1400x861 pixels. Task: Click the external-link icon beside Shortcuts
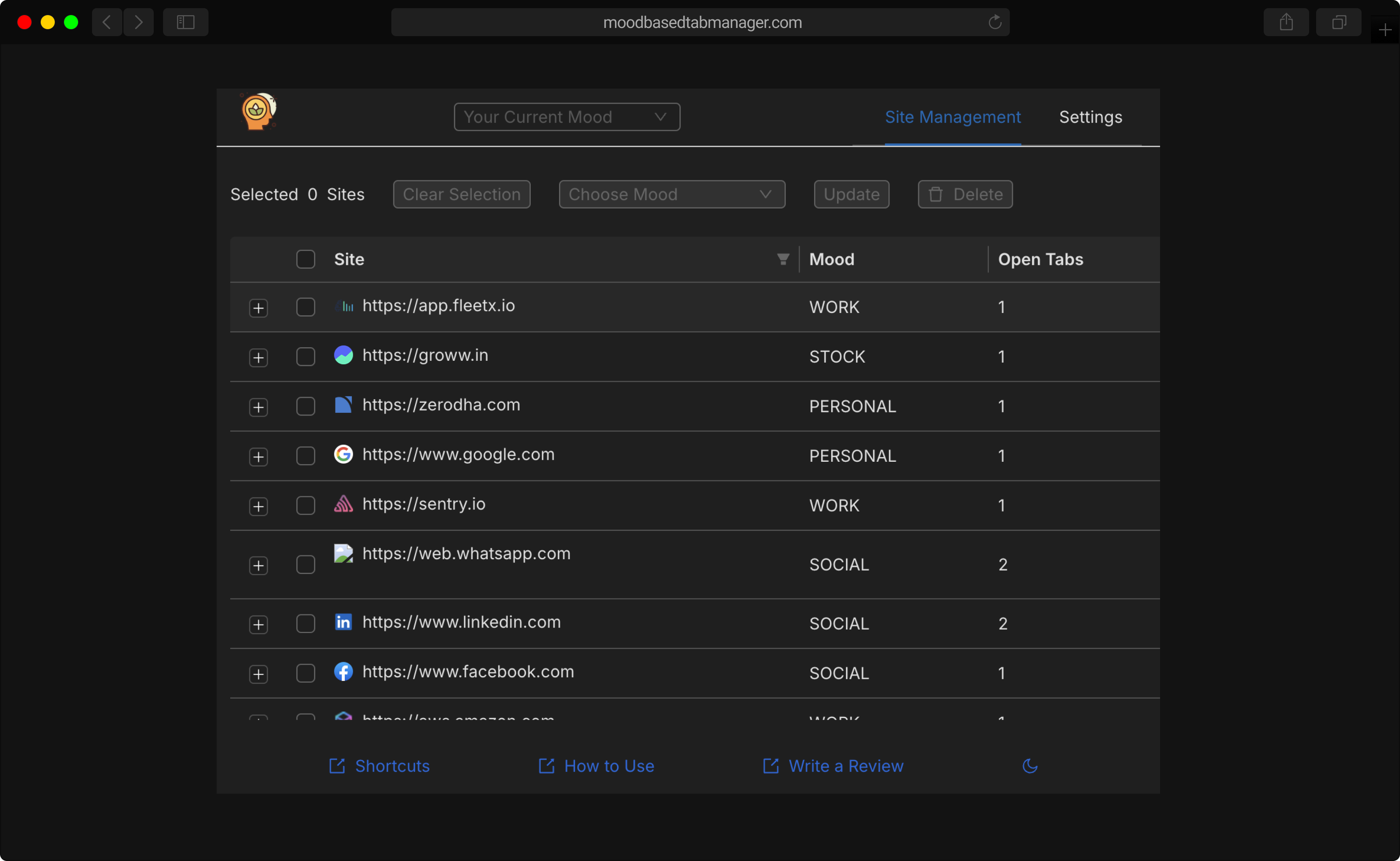pos(337,766)
